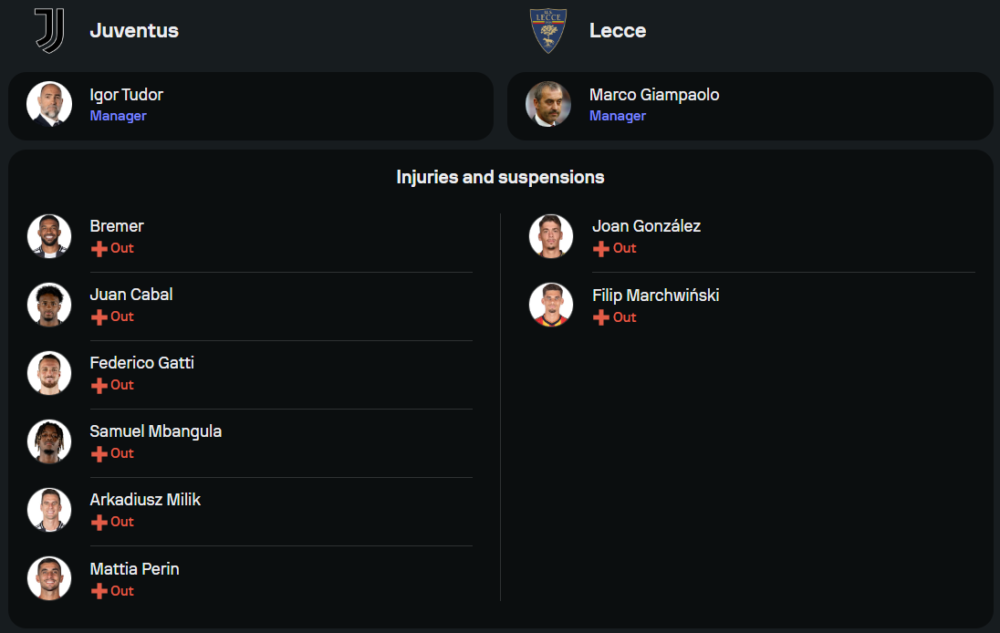
Task: Click Federico Gatti's player avatar
Action: pos(49,373)
